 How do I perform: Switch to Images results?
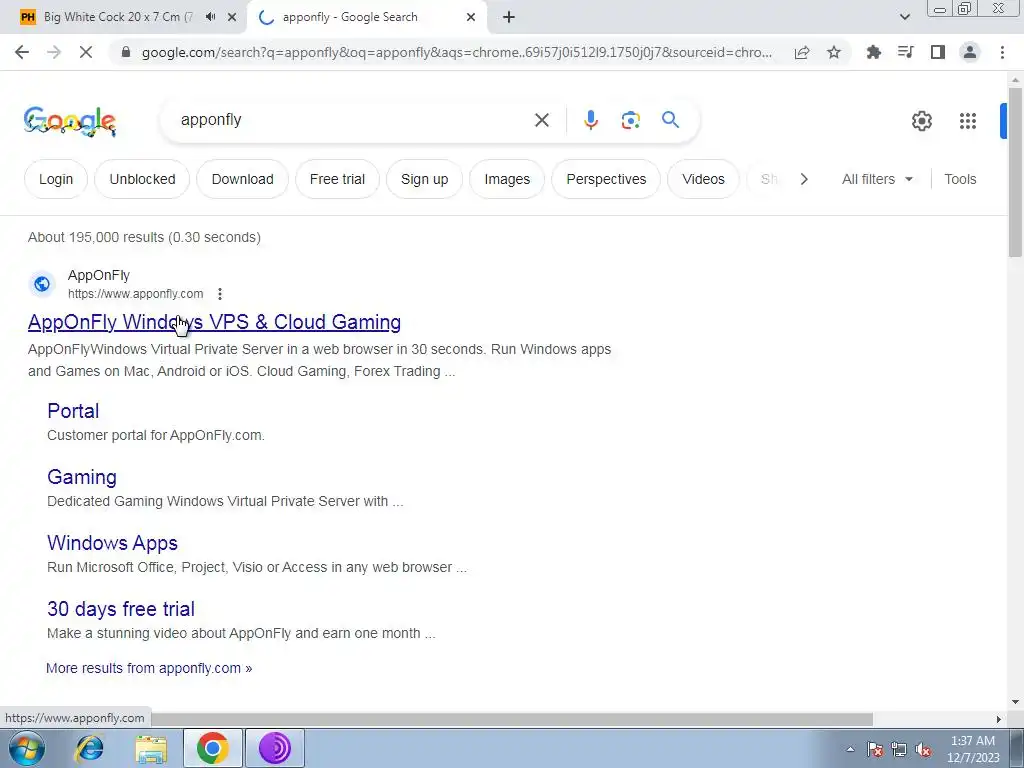(x=507, y=179)
